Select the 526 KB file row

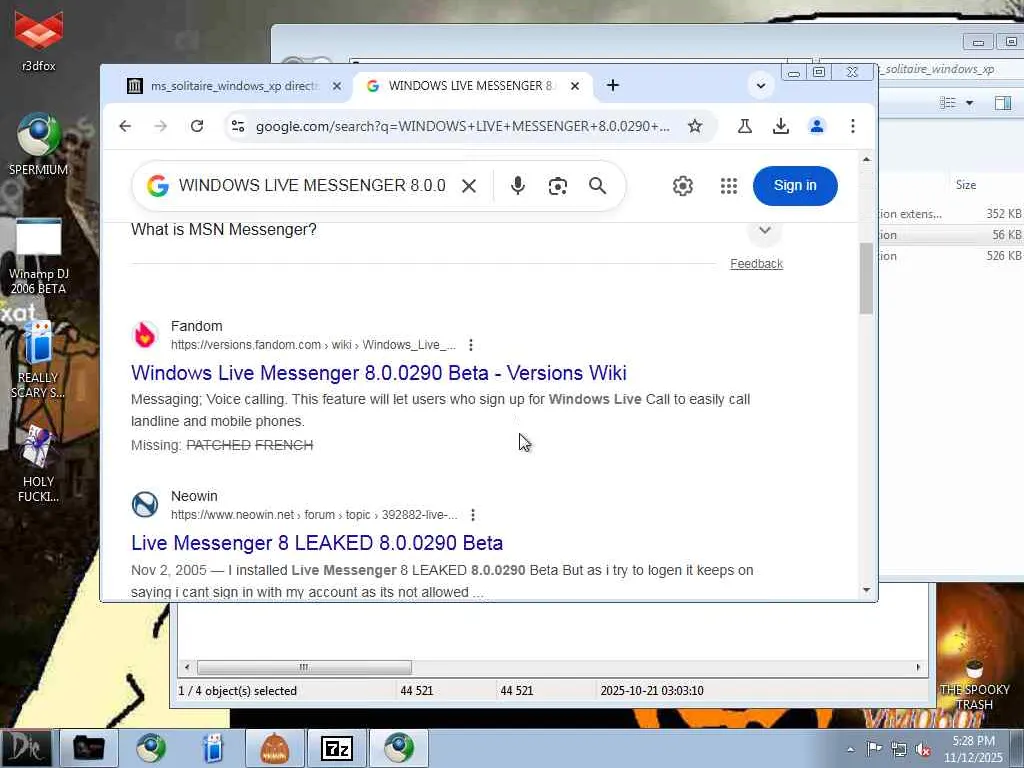tap(951, 255)
